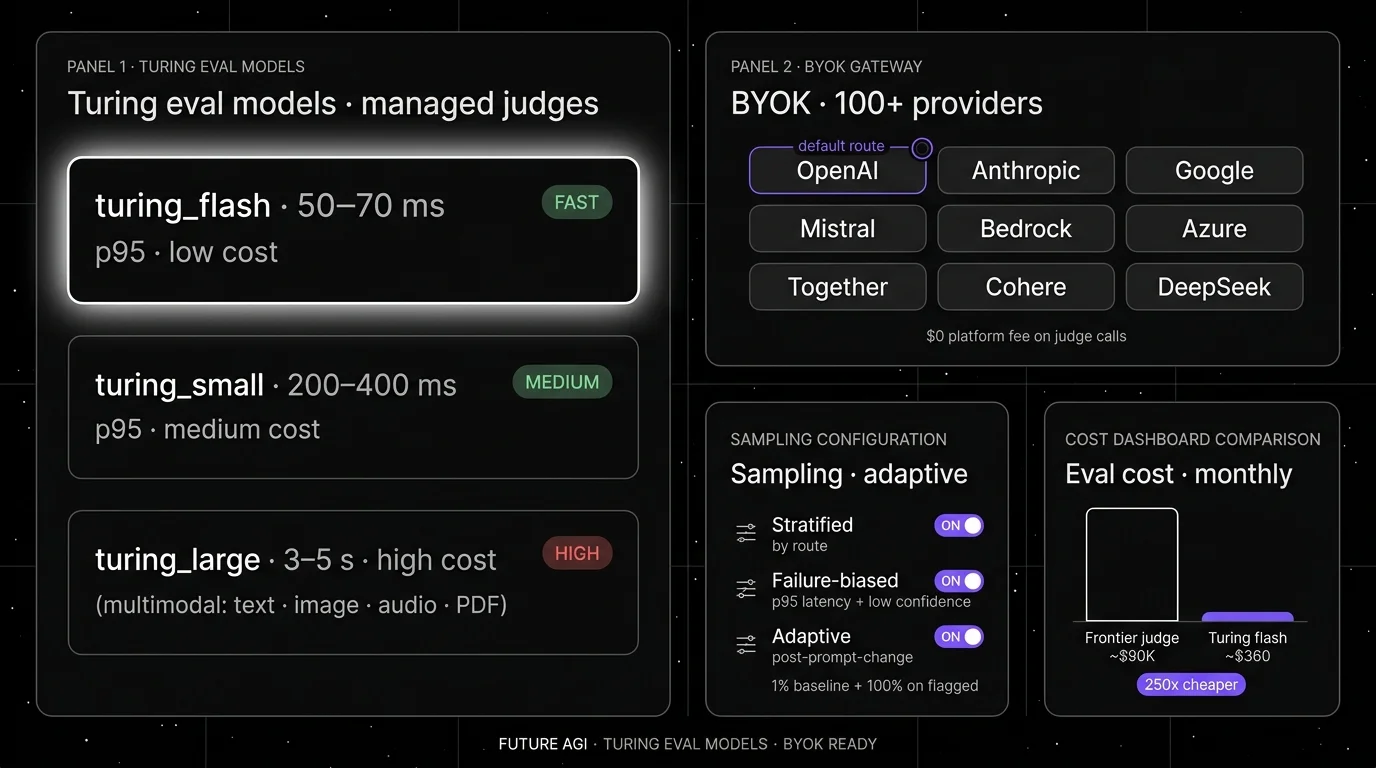Choose the Together provider button
Image resolution: width=1376 pixels, height=768 pixels.
click(x=837, y=287)
